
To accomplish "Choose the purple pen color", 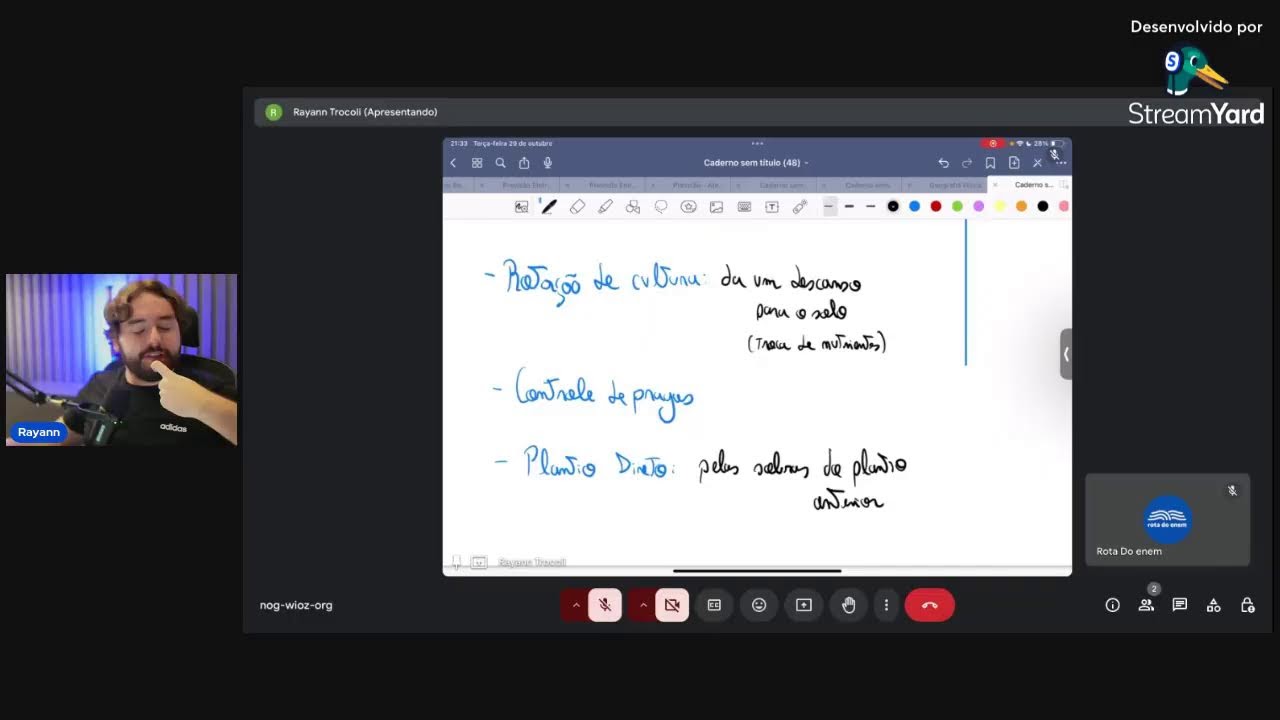I will click(x=979, y=206).
